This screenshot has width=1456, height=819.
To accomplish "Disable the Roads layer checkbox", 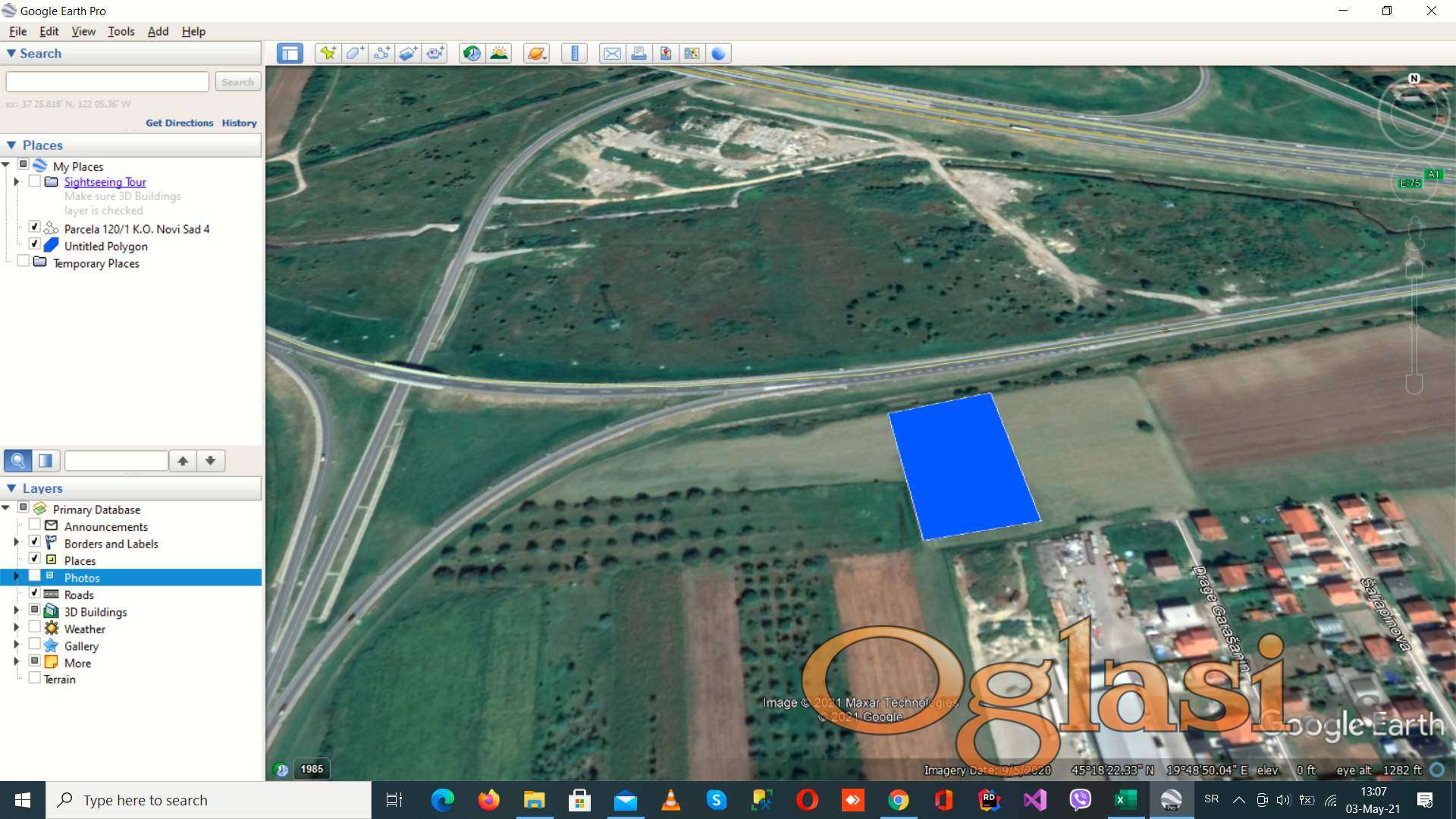I will click(x=34, y=593).
